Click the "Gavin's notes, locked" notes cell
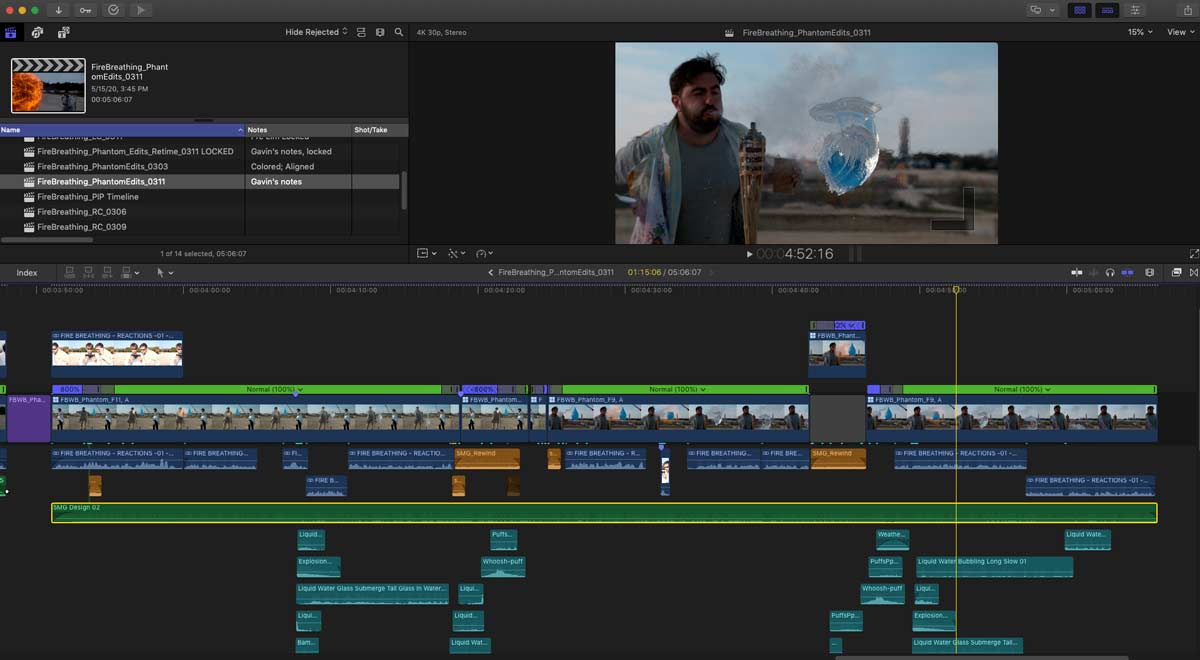This screenshot has width=1200, height=660. coord(291,151)
